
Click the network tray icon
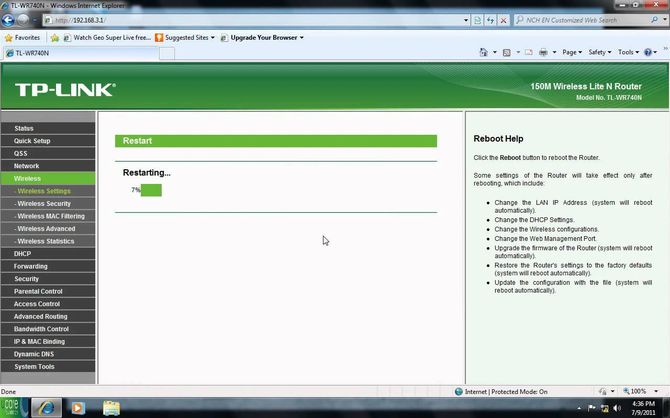[x=605, y=408]
